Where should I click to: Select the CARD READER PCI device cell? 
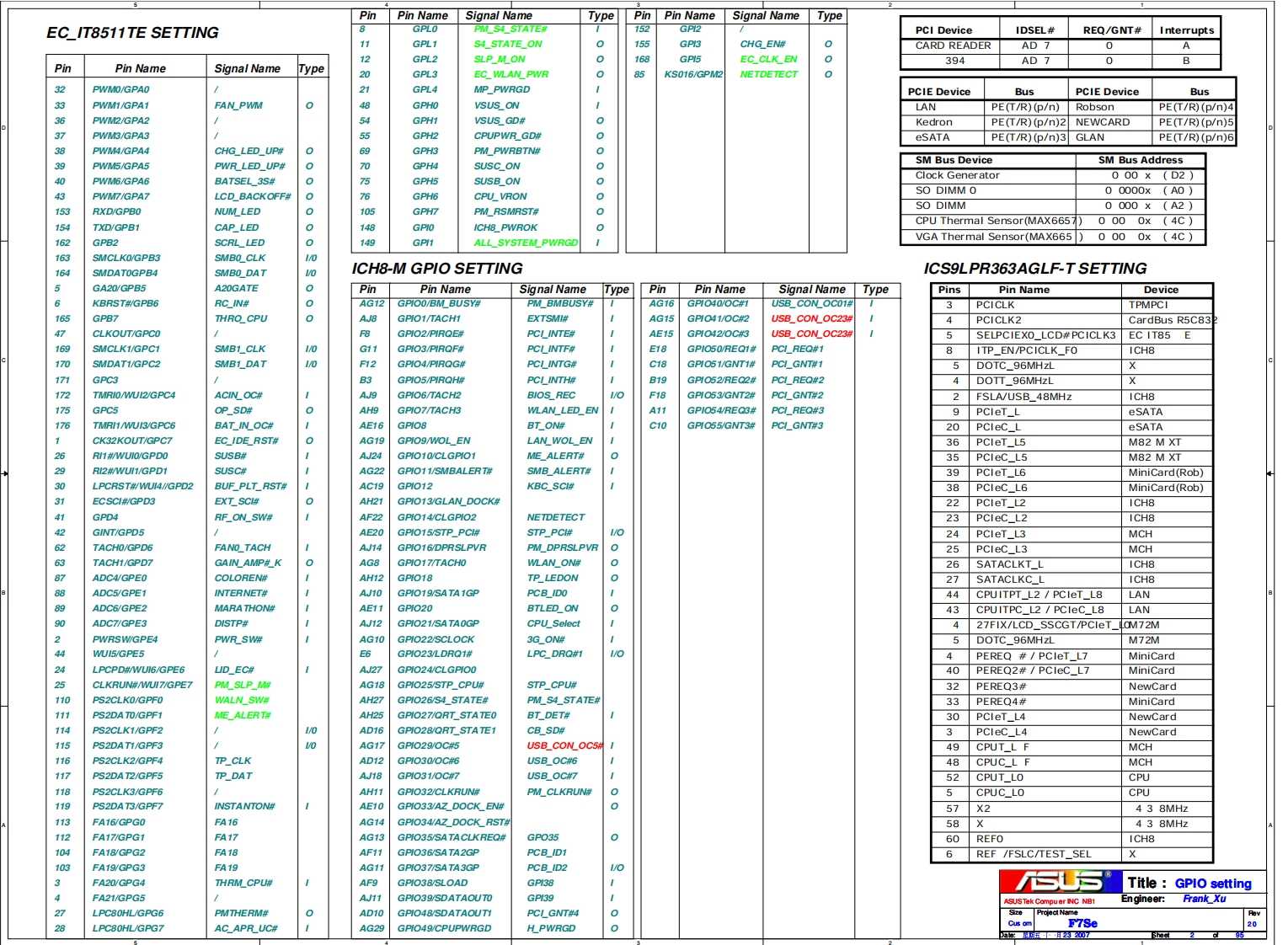pos(953,45)
